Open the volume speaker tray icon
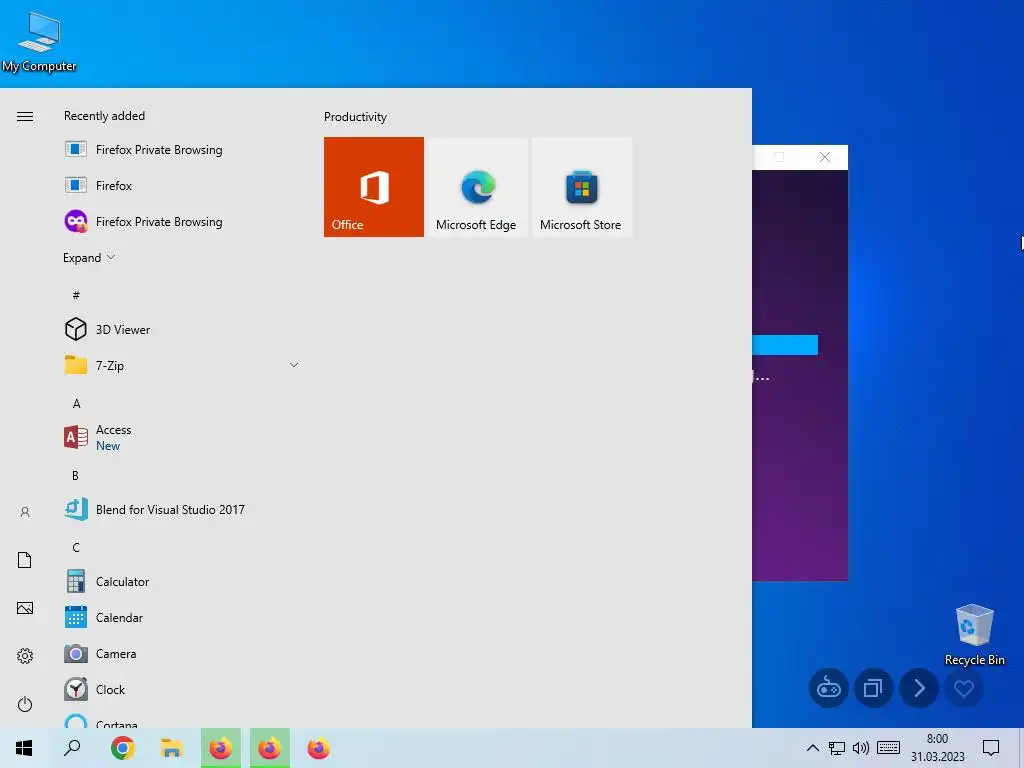 861,748
